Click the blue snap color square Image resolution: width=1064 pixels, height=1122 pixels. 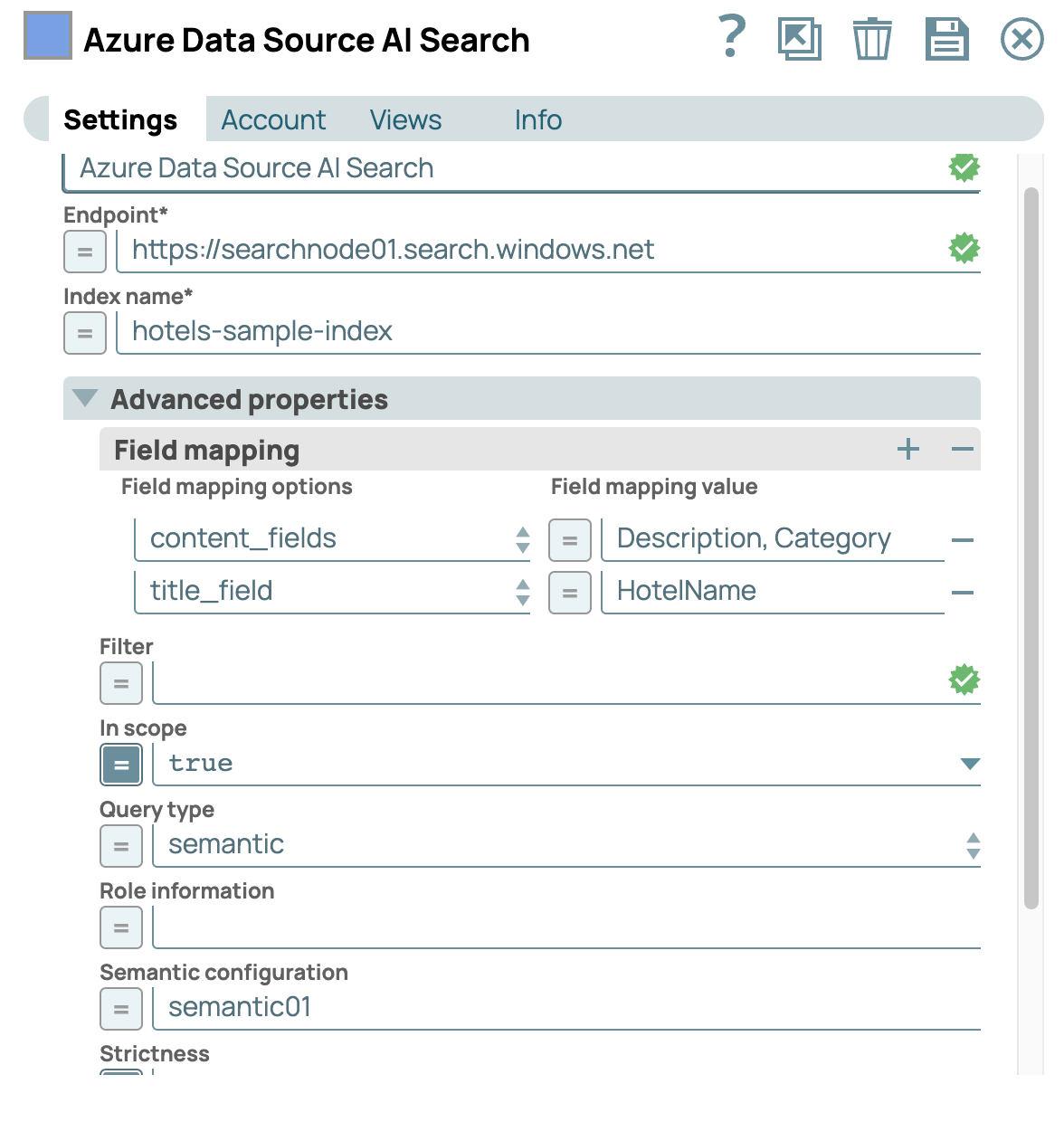(x=48, y=36)
